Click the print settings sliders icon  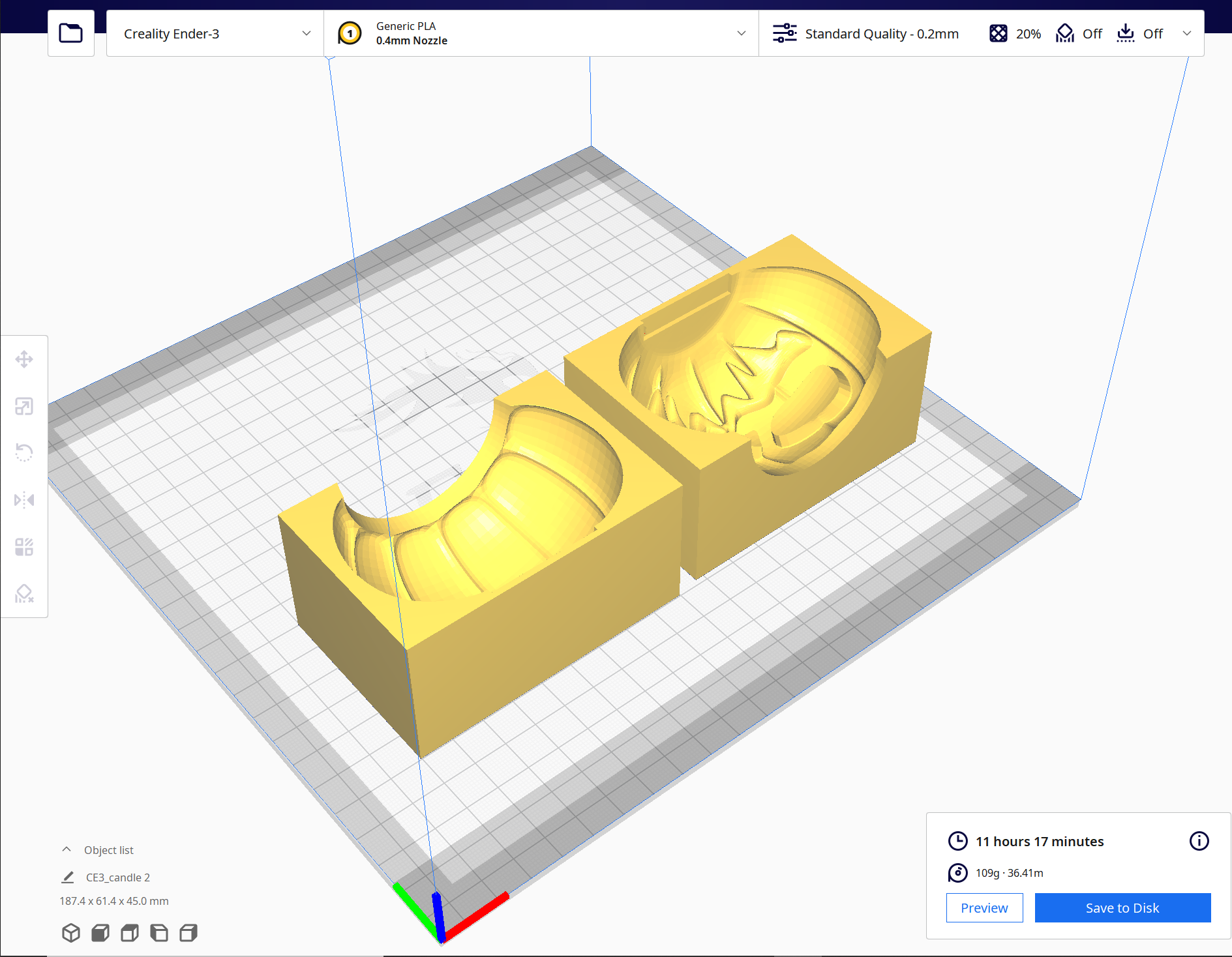(x=785, y=33)
